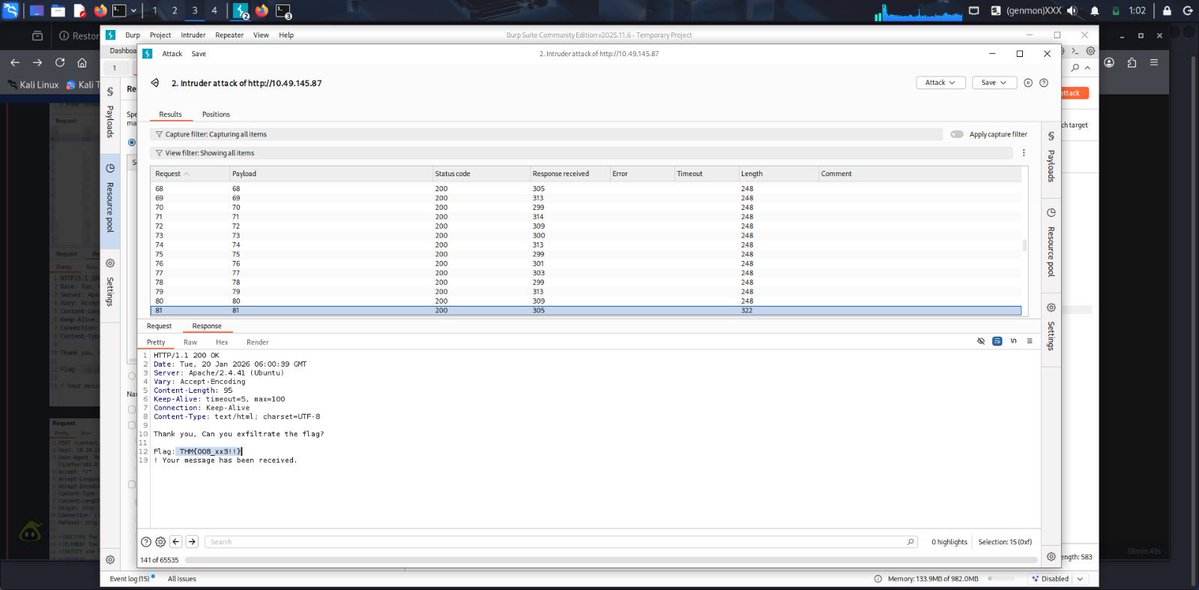The image size is (1199, 590).
Task: Open the right sidebar Payloads panel
Action: point(1051,157)
